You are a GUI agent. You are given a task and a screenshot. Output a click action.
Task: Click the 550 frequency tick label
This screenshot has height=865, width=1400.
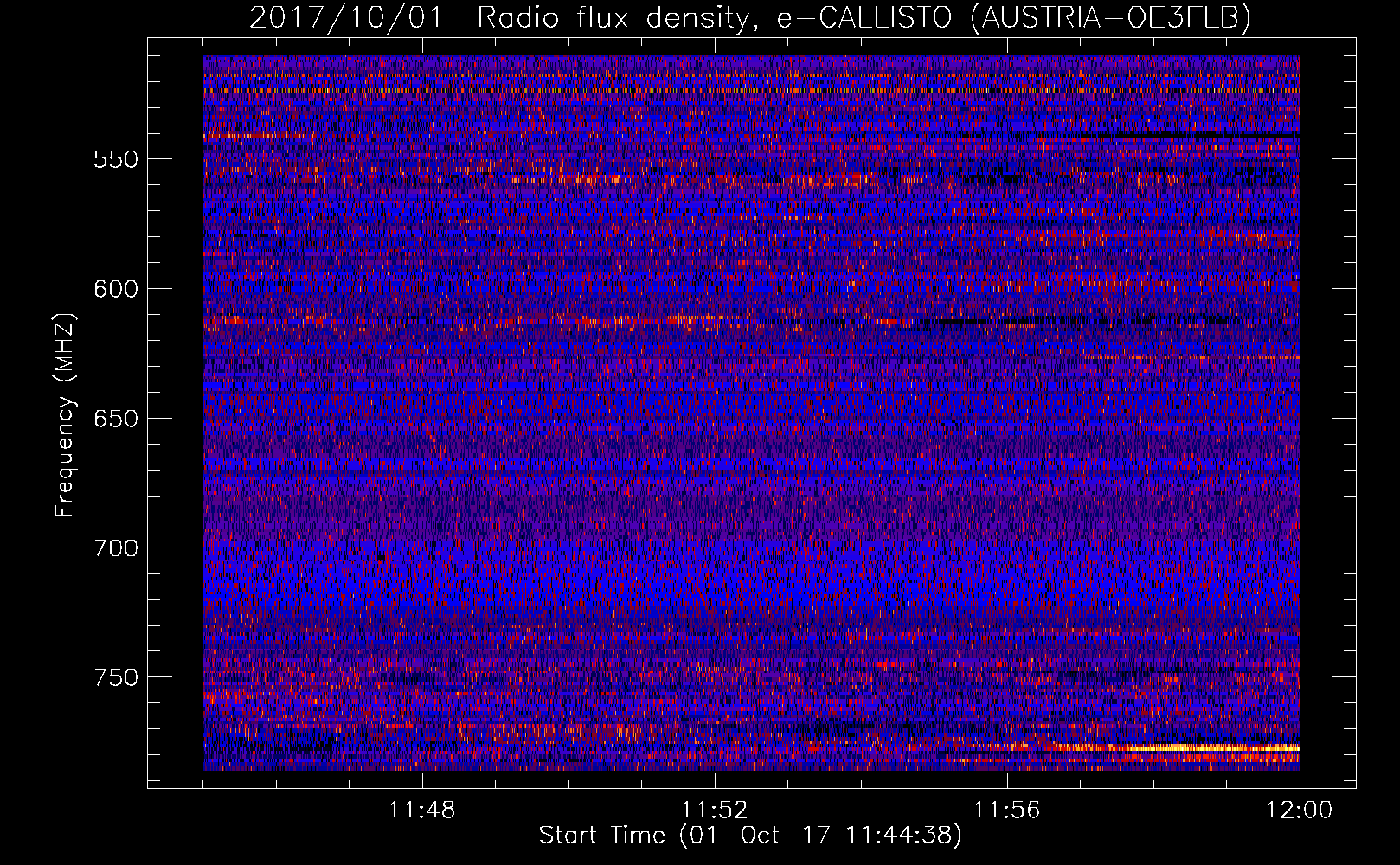pyautogui.click(x=116, y=159)
